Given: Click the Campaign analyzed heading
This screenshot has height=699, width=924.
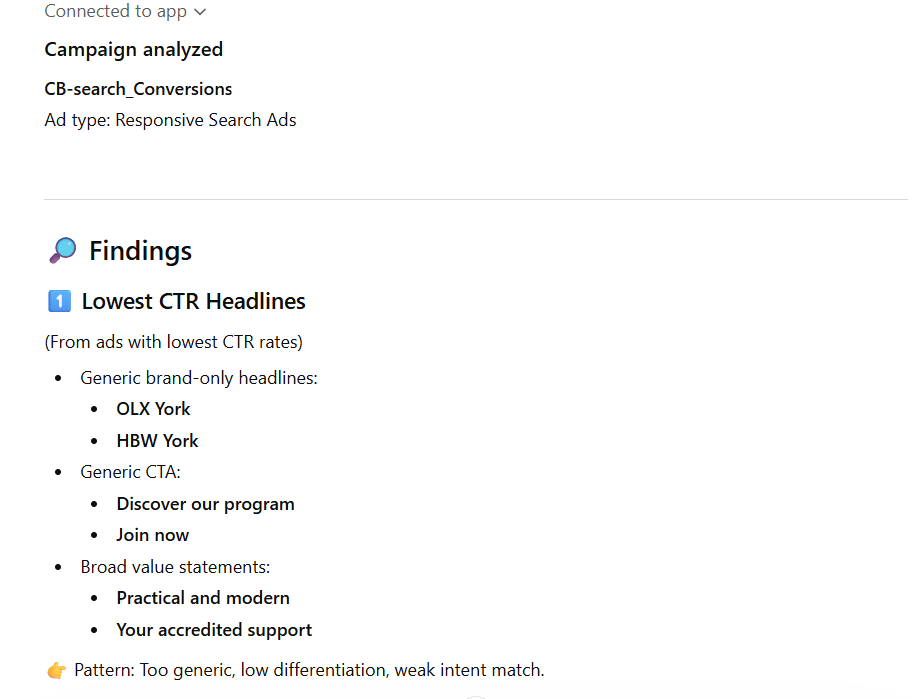Looking at the screenshot, I should (133, 48).
